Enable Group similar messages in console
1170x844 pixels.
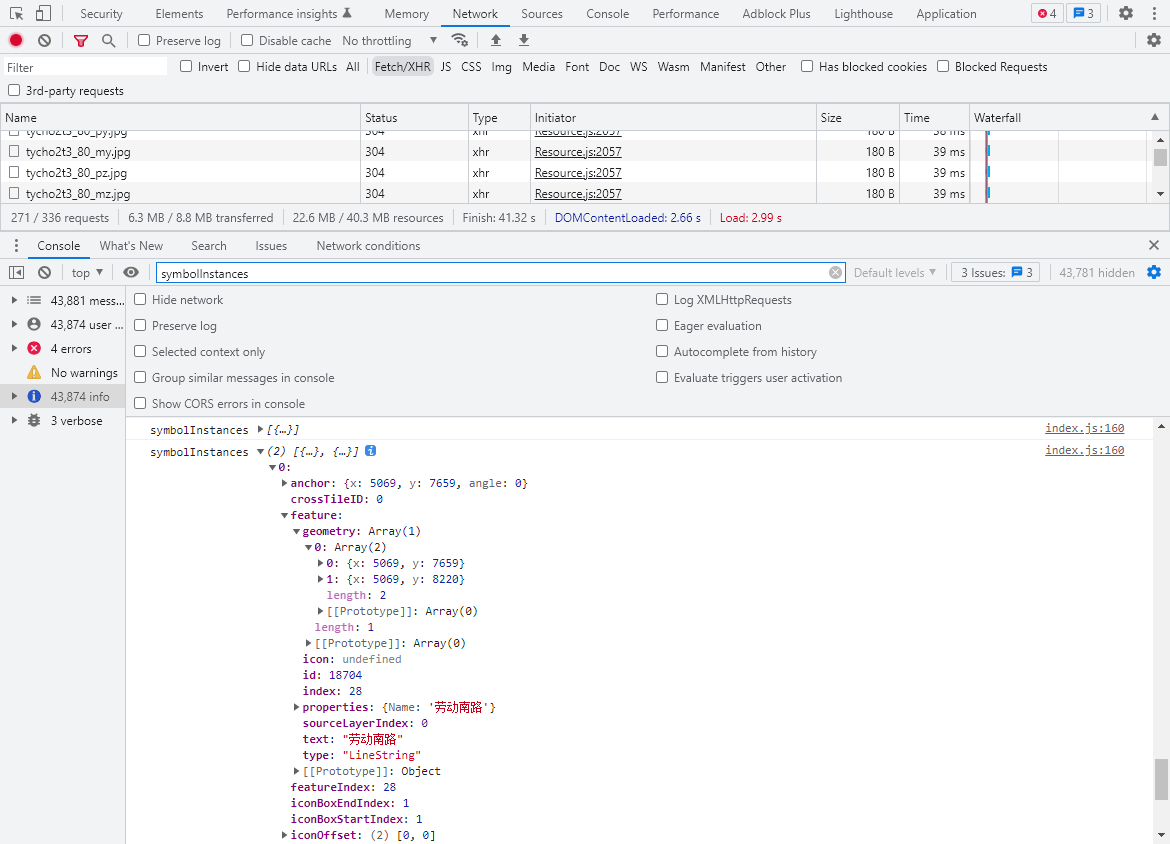tap(140, 378)
